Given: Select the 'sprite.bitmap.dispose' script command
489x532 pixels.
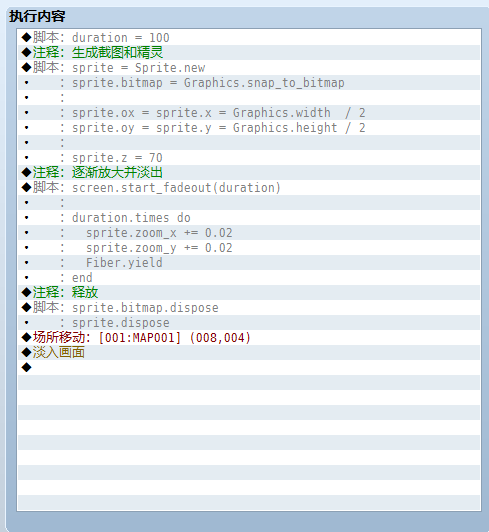Looking at the screenshot, I should (249, 308).
